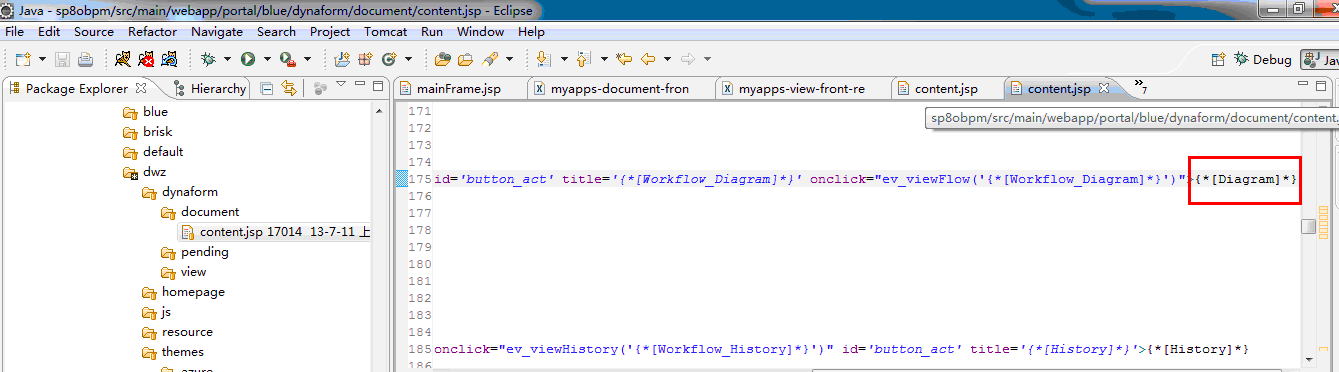1339x372 pixels.
Task: Restart Tomcat with the third cat icon
Action: tap(170, 59)
